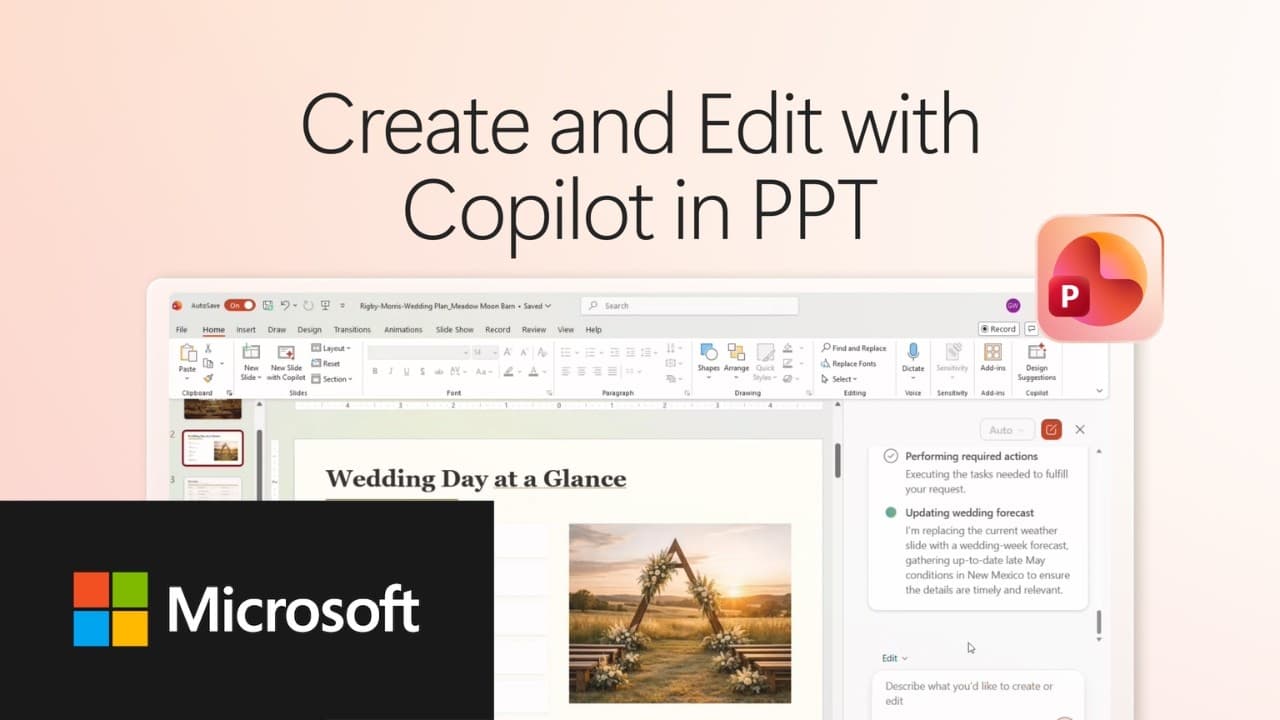Expand the Layout dropdown
The width and height of the screenshot is (1280, 720).
(331, 348)
